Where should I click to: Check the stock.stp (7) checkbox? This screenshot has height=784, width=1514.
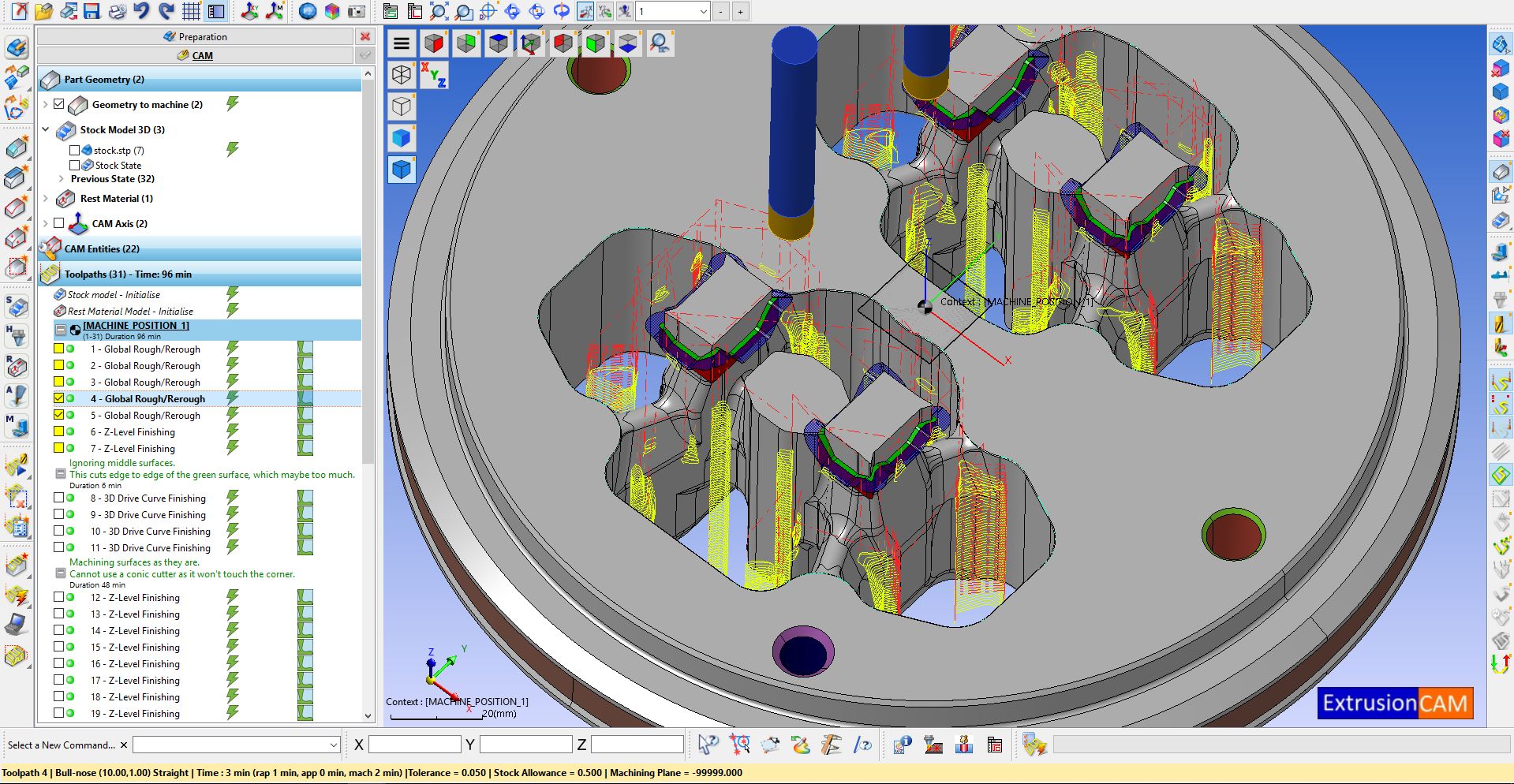click(74, 150)
